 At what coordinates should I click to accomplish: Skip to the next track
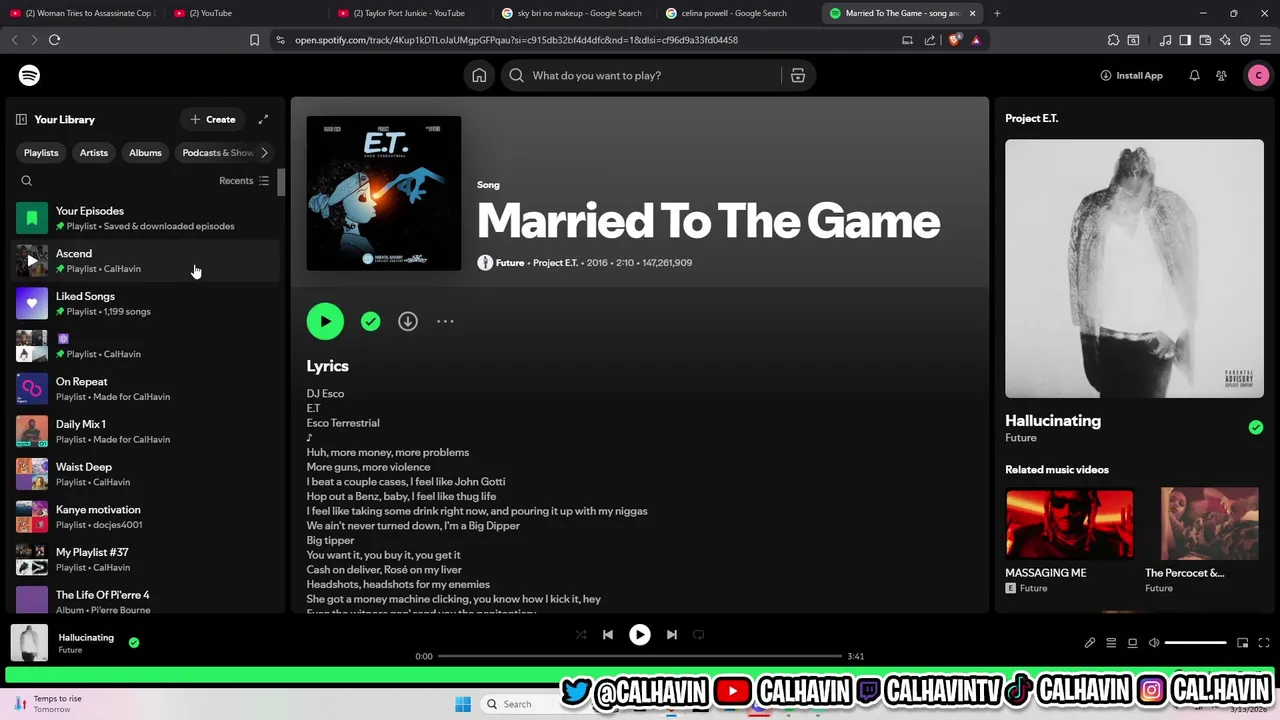pyautogui.click(x=672, y=634)
